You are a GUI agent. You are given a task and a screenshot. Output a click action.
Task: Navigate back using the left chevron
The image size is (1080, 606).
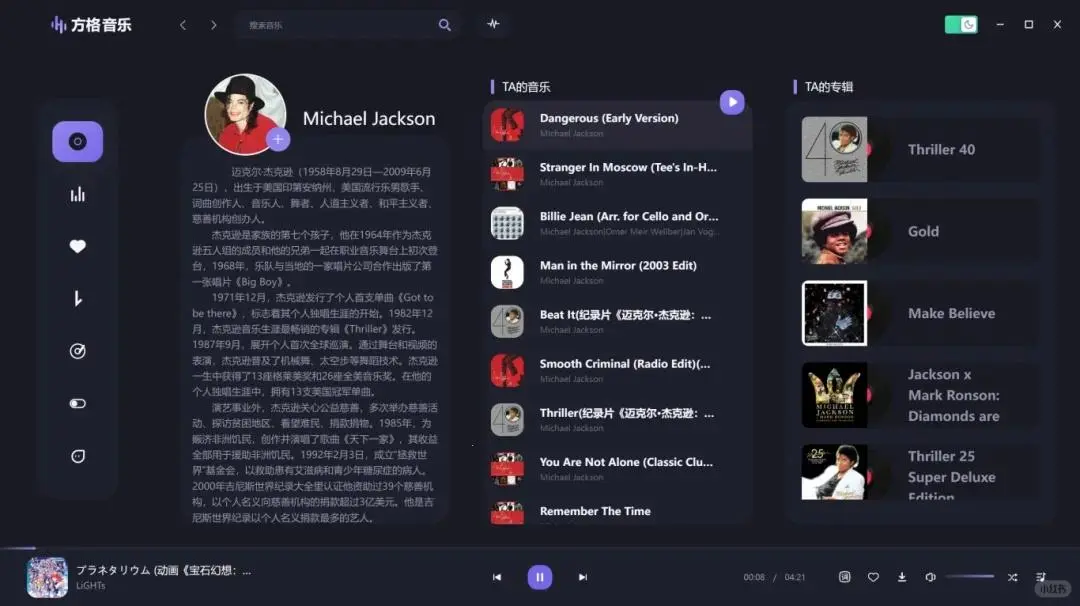(x=183, y=24)
